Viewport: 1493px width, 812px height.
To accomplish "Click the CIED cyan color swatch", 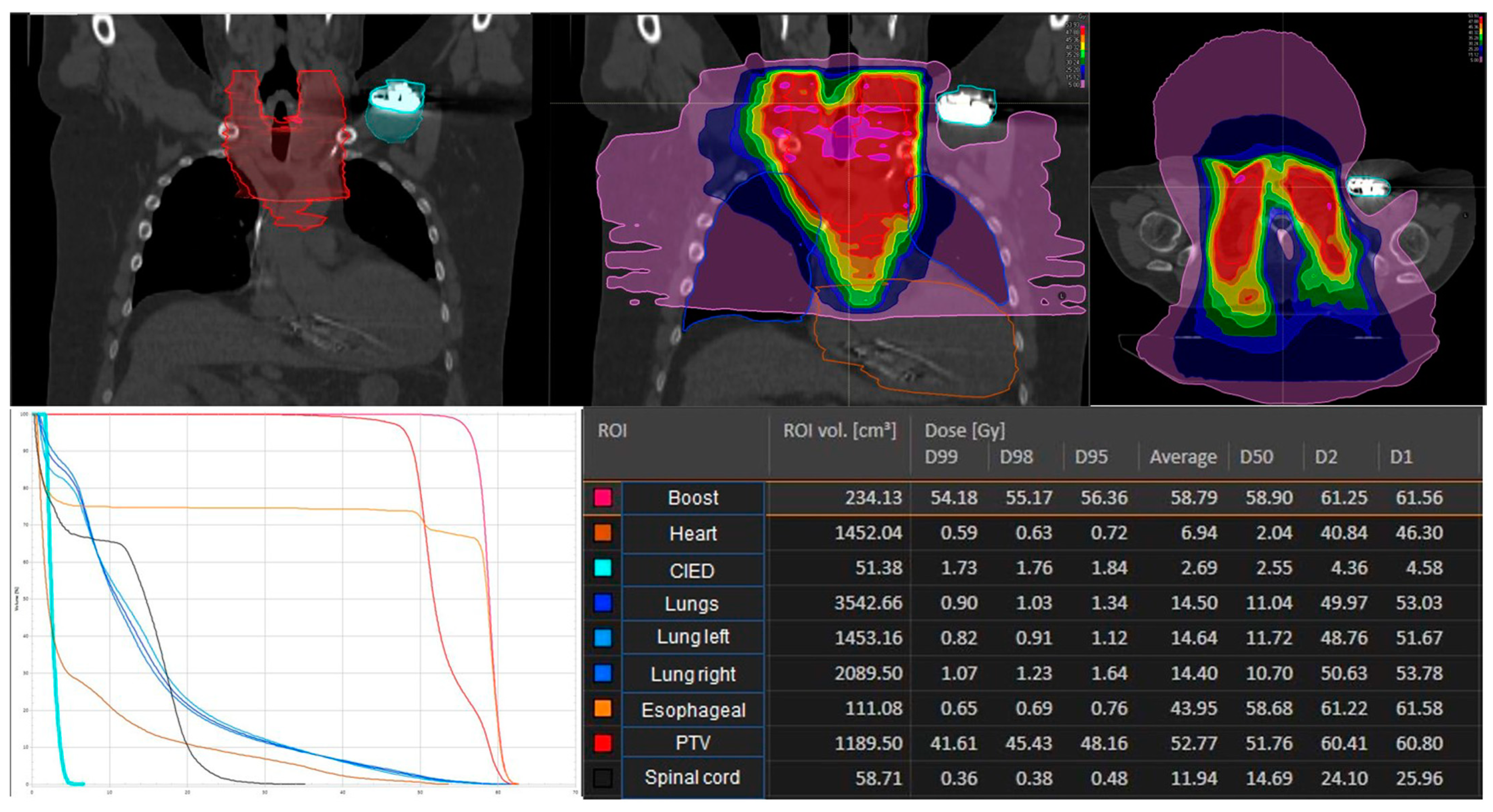I will click(x=603, y=568).
